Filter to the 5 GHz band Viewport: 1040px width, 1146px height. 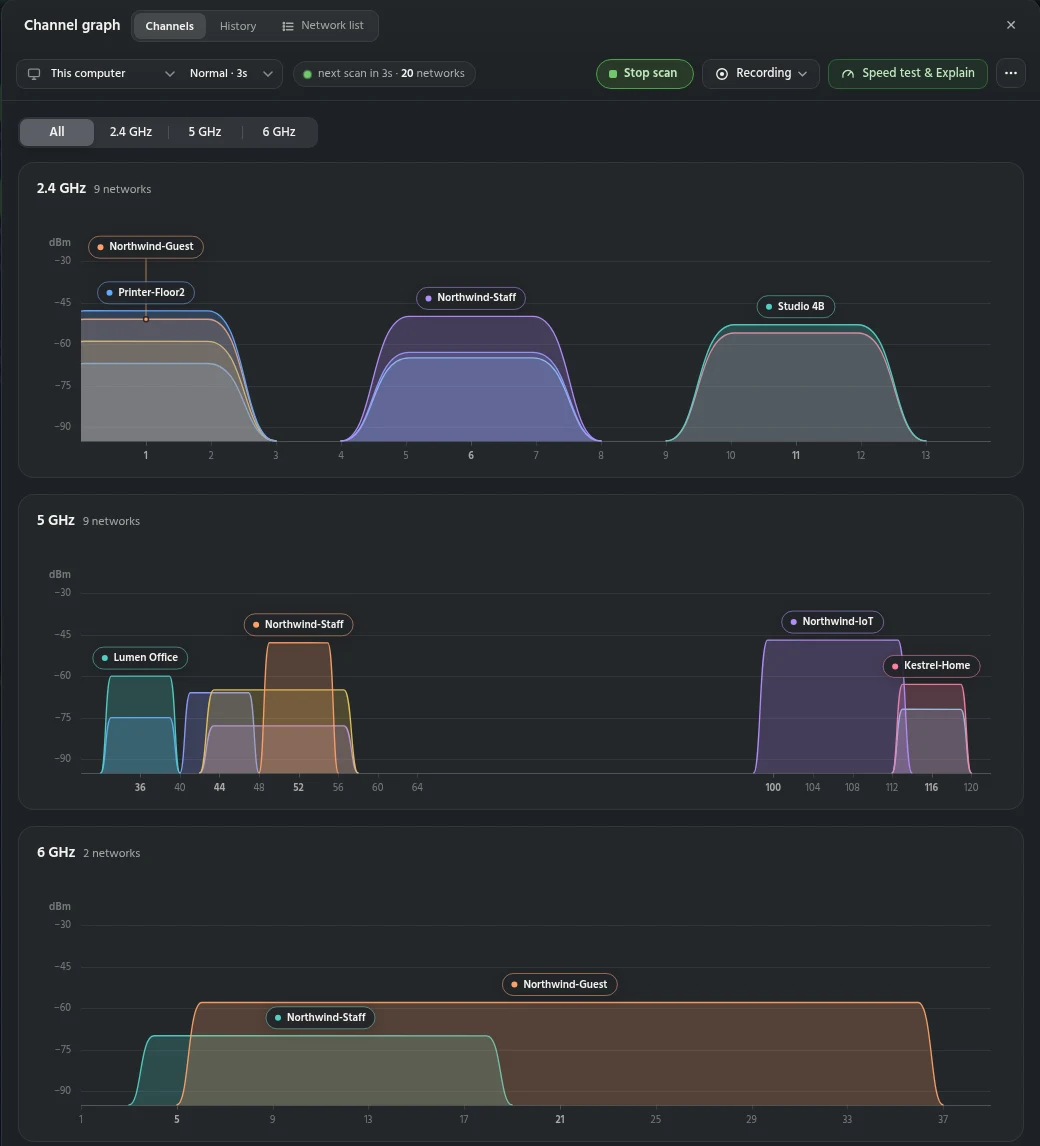(205, 132)
